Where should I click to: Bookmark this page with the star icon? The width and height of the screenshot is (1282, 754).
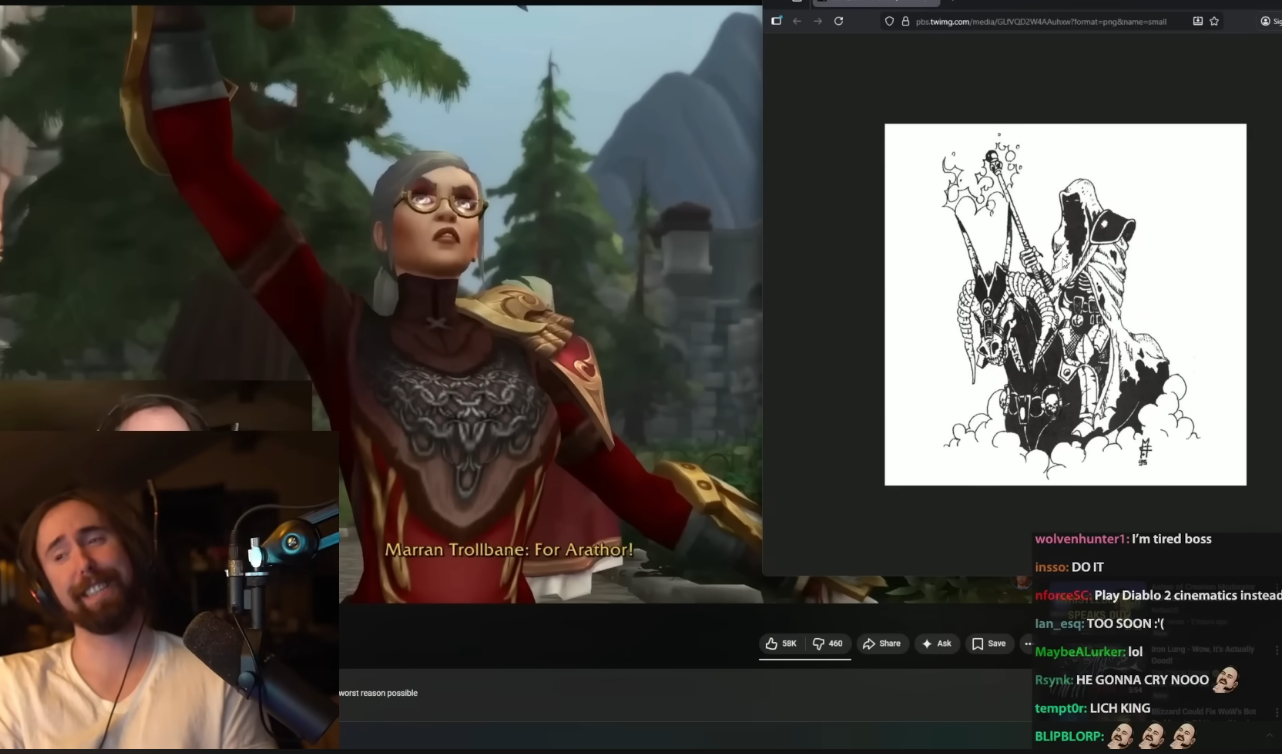pos(1214,21)
